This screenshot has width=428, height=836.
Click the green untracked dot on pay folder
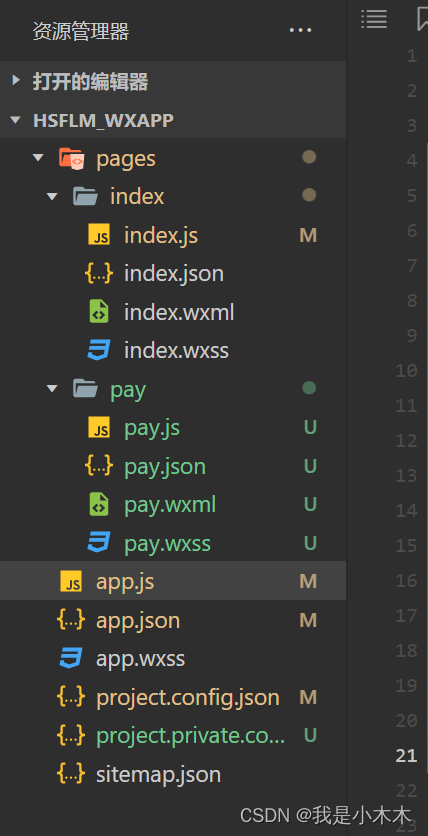click(x=309, y=388)
